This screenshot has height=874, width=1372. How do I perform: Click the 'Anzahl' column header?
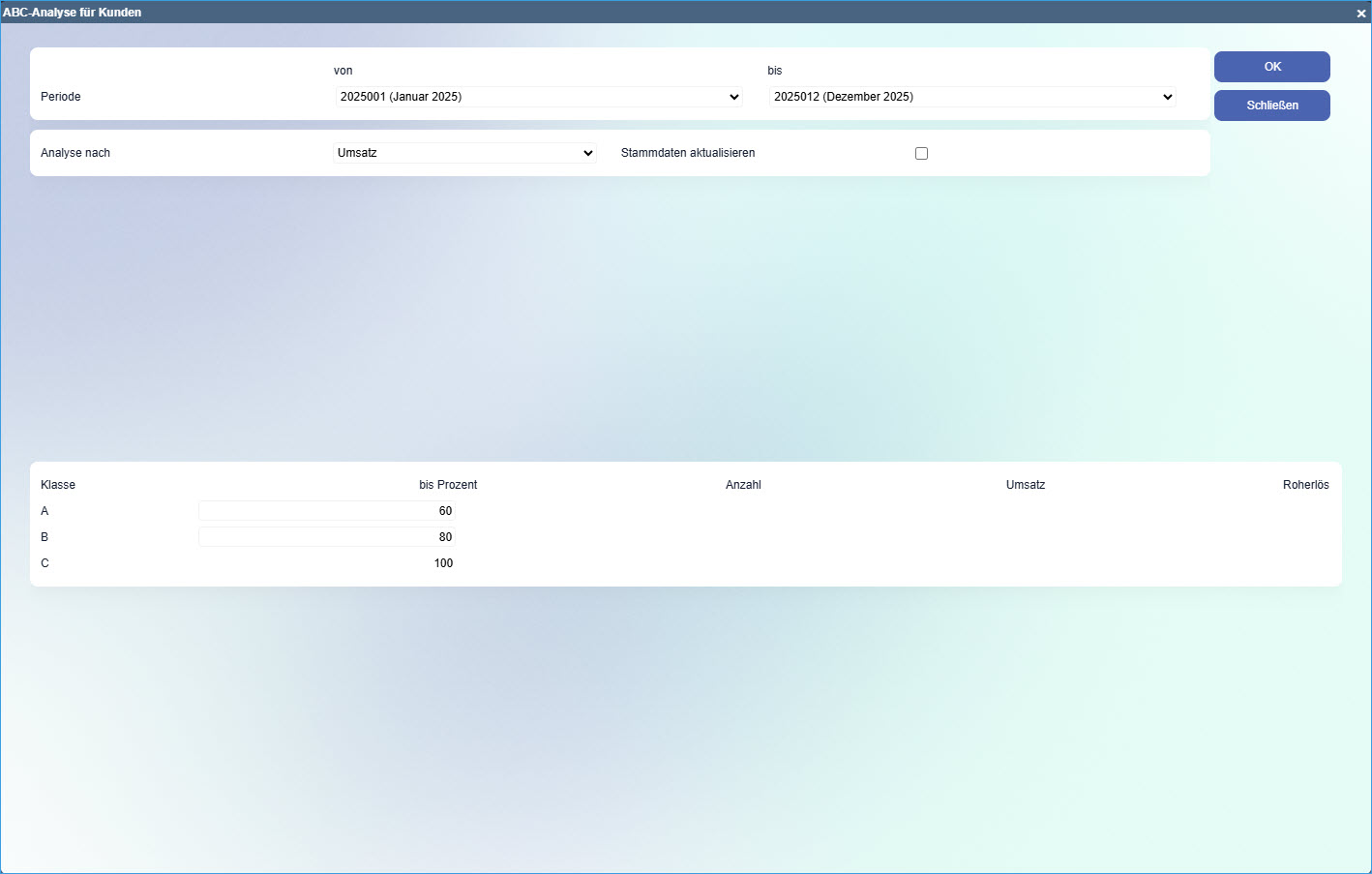743,485
